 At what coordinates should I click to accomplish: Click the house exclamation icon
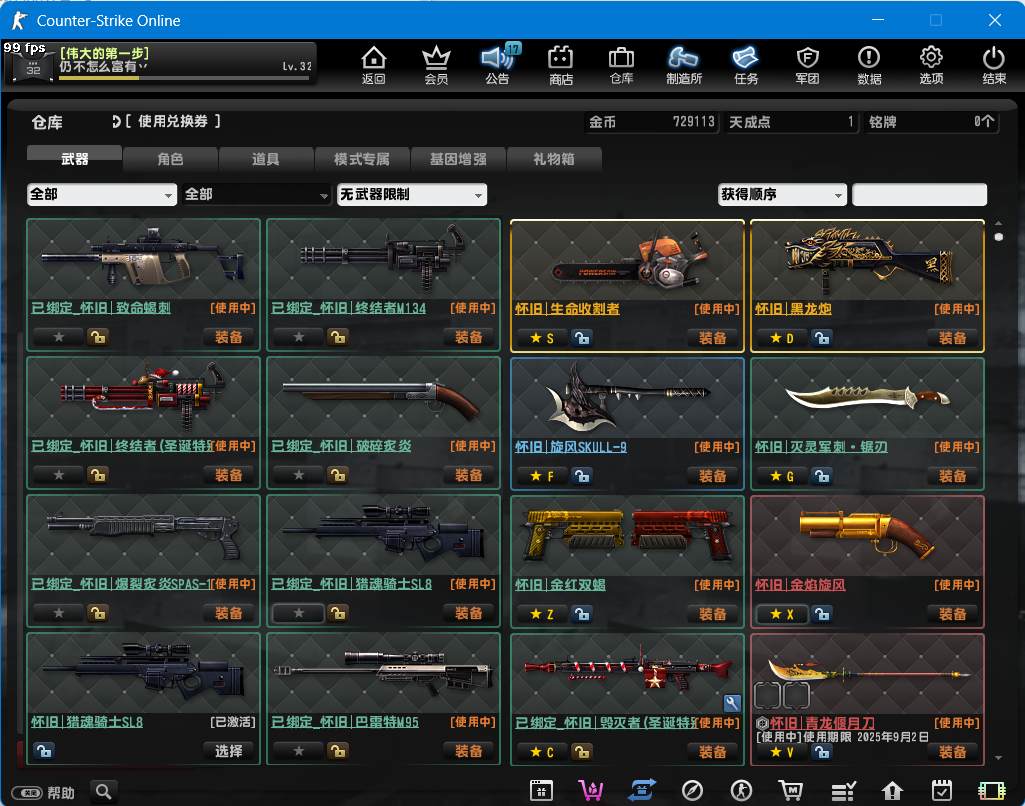tap(892, 791)
